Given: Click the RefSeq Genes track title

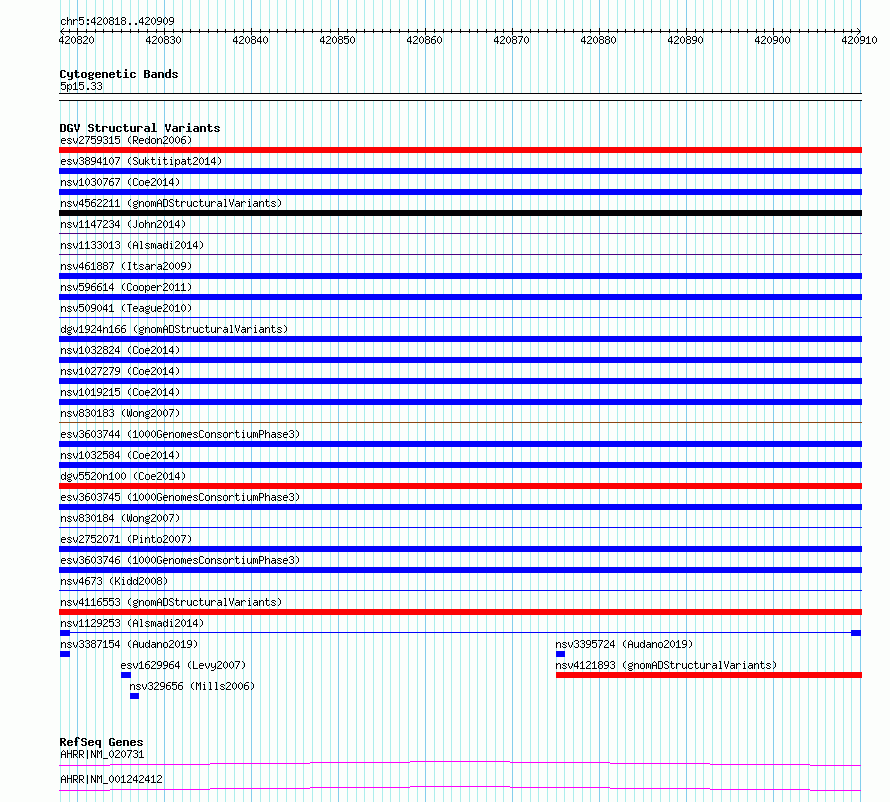Looking at the screenshot, I should pyautogui.click(x=101, y=742).
